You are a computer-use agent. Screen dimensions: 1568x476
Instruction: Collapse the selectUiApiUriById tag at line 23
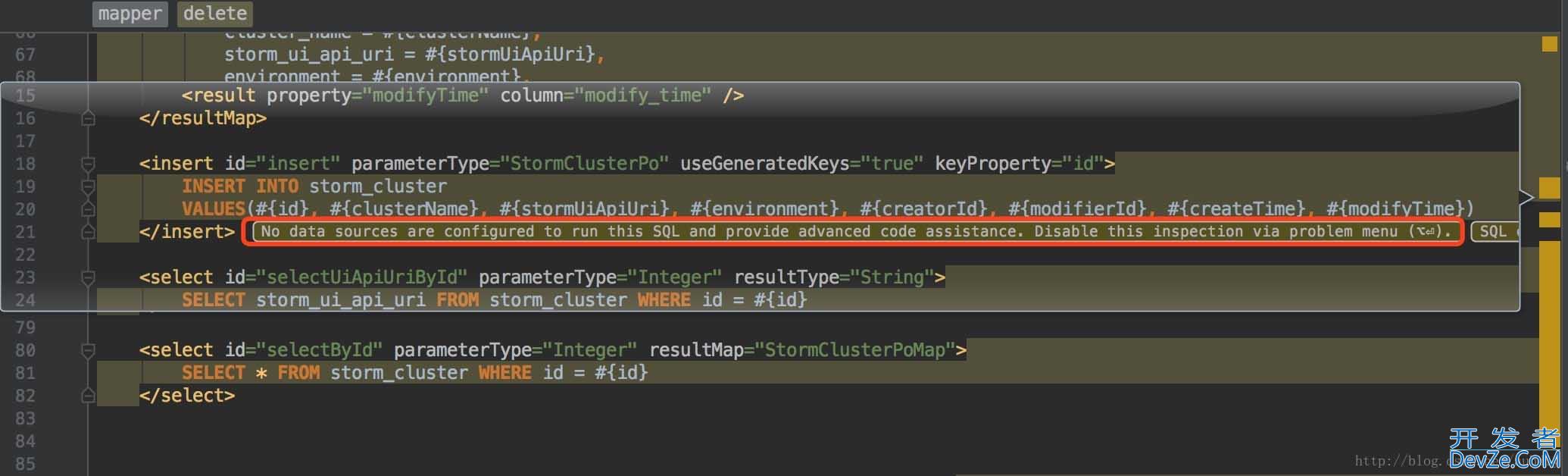pos(88,277)
